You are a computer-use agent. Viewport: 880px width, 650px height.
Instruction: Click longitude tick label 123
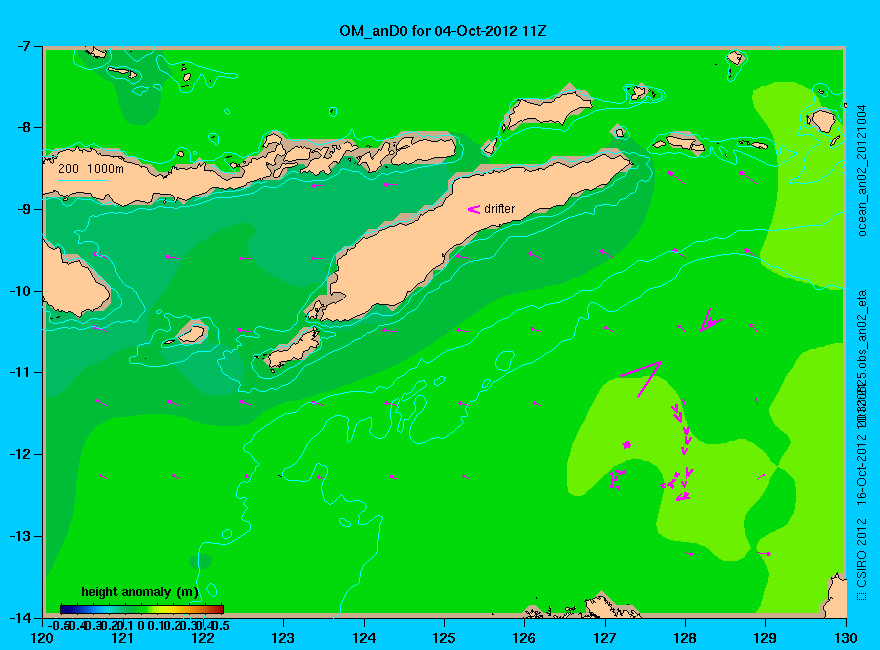pos(283,638)
